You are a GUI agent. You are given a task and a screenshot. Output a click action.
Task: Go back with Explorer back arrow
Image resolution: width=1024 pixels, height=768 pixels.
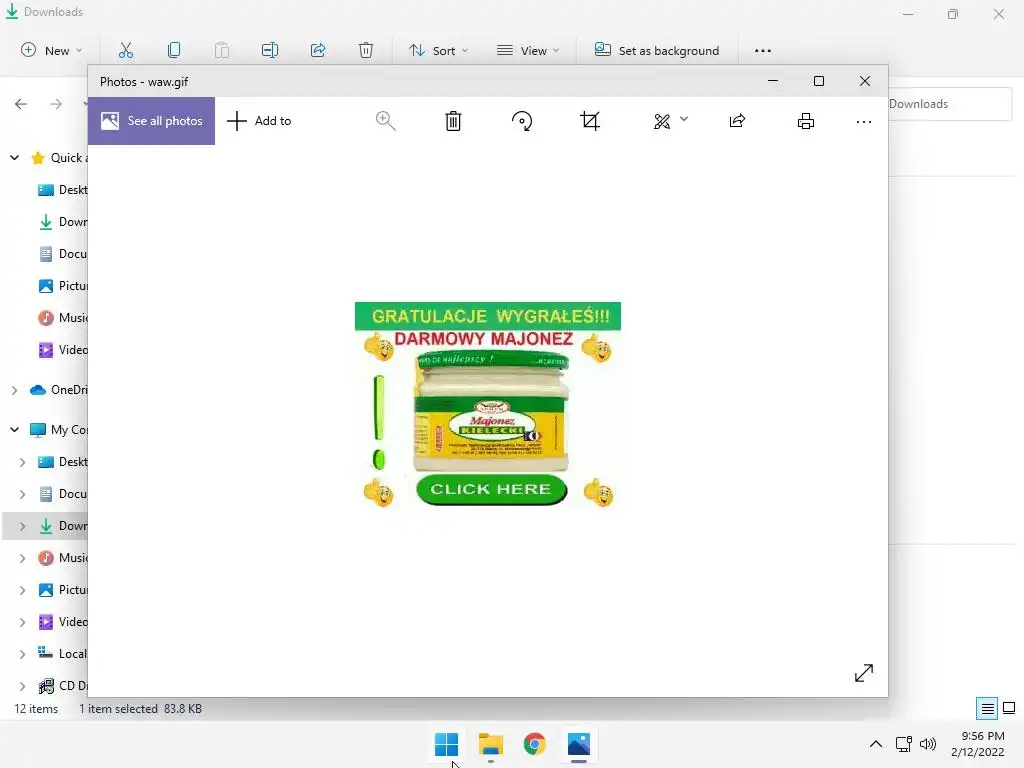pos(21,104)
